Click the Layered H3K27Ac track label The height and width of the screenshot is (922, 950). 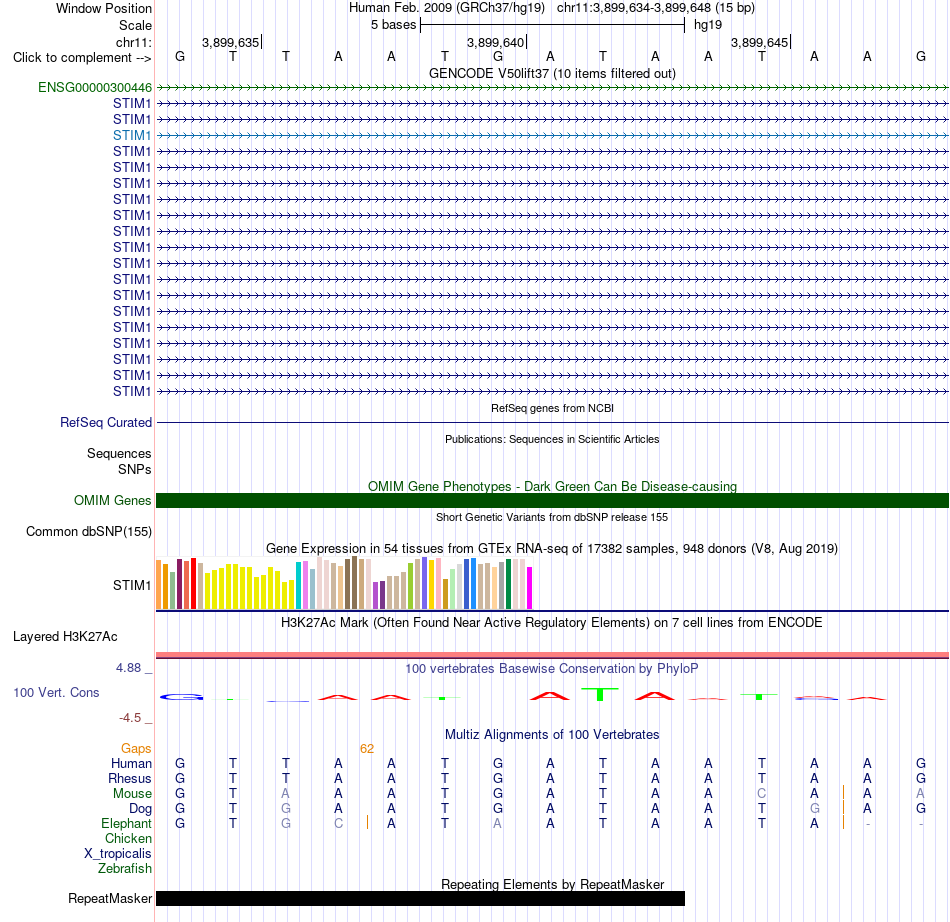[65, 637]
